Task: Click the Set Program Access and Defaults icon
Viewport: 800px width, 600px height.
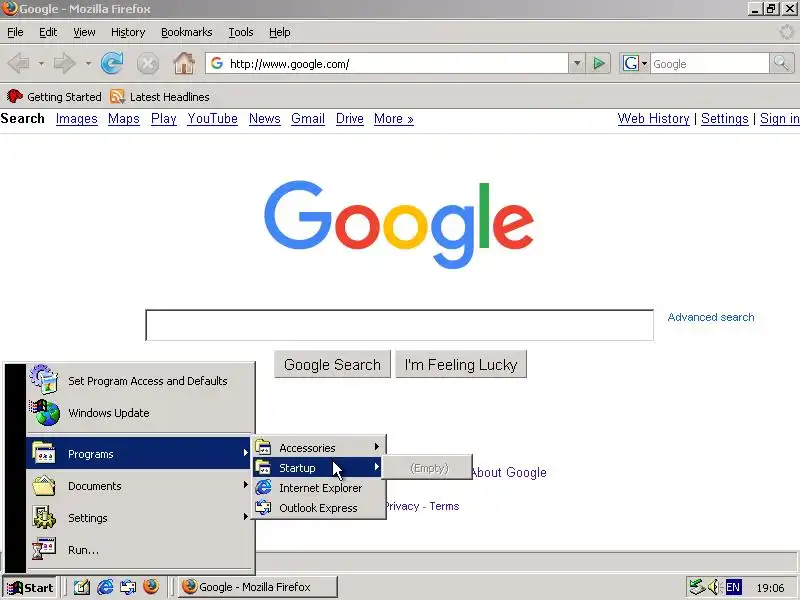Action: pos(44,380)
